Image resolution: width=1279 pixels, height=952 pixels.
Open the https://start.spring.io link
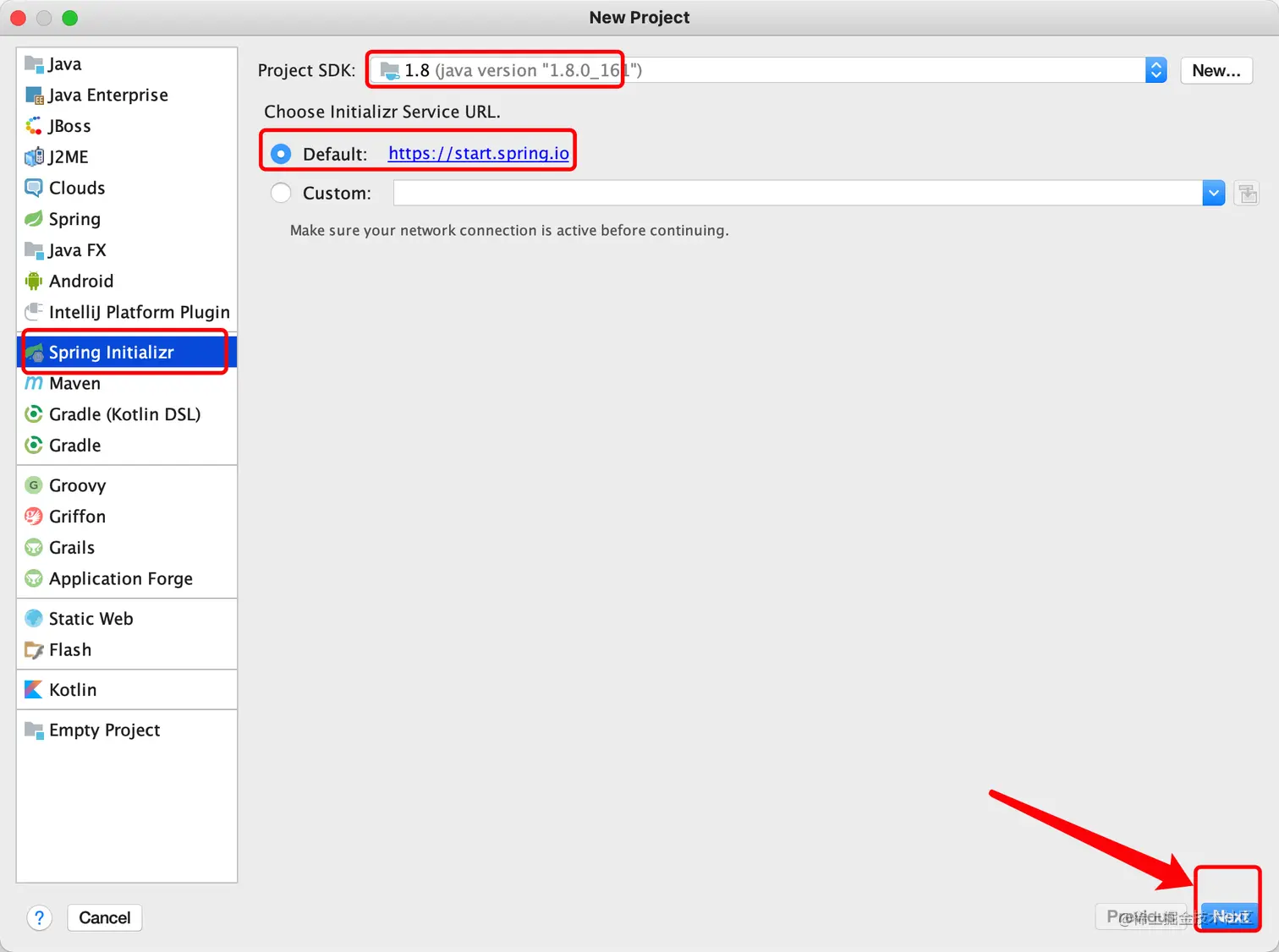[x=479, y=153]
